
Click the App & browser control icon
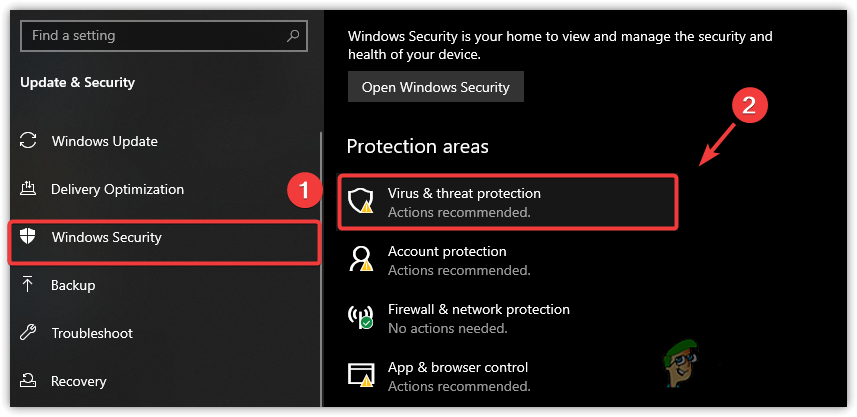[x=360, y=376]
